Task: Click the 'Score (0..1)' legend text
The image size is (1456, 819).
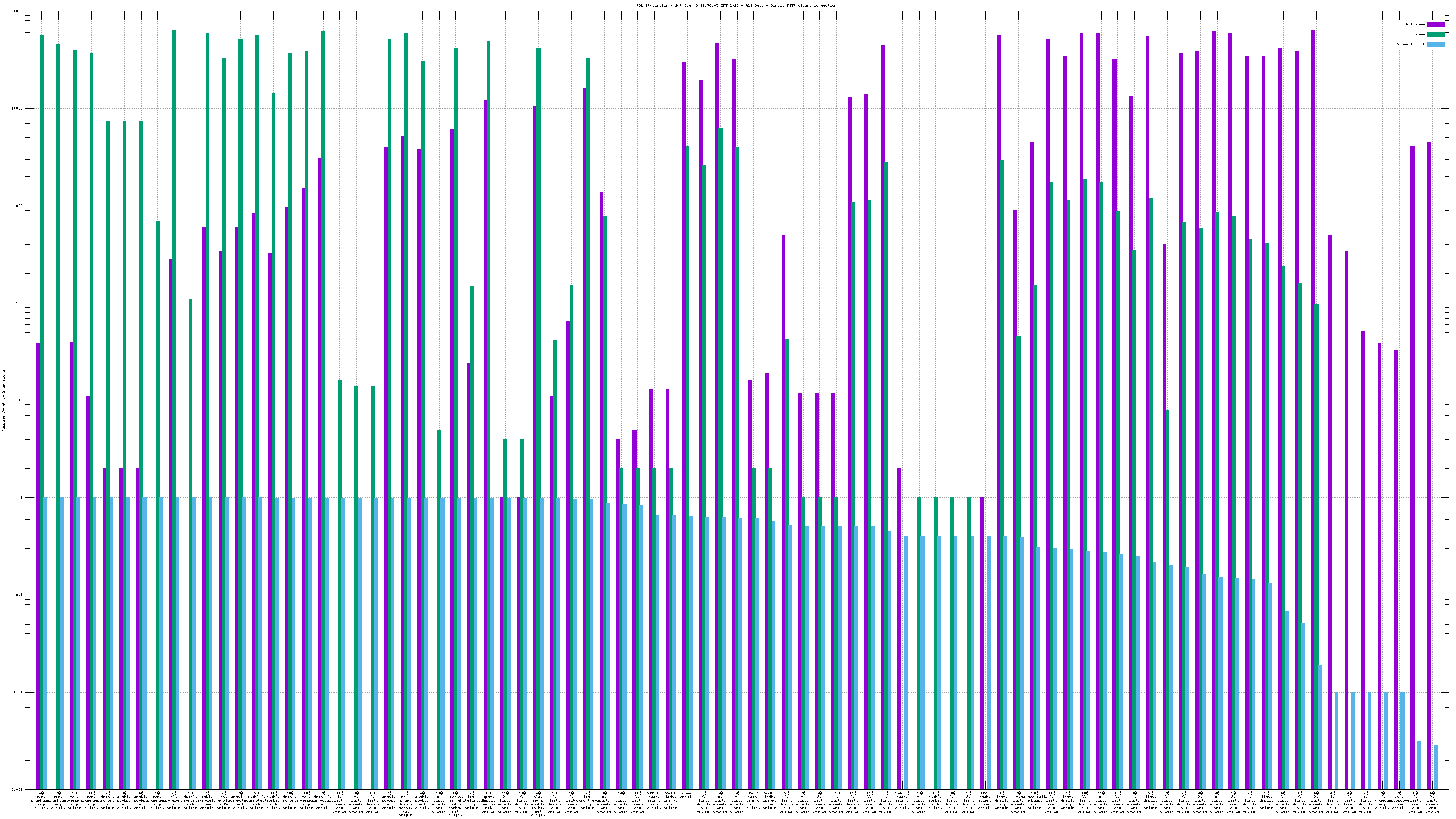Action: (x=1411, y=44)
